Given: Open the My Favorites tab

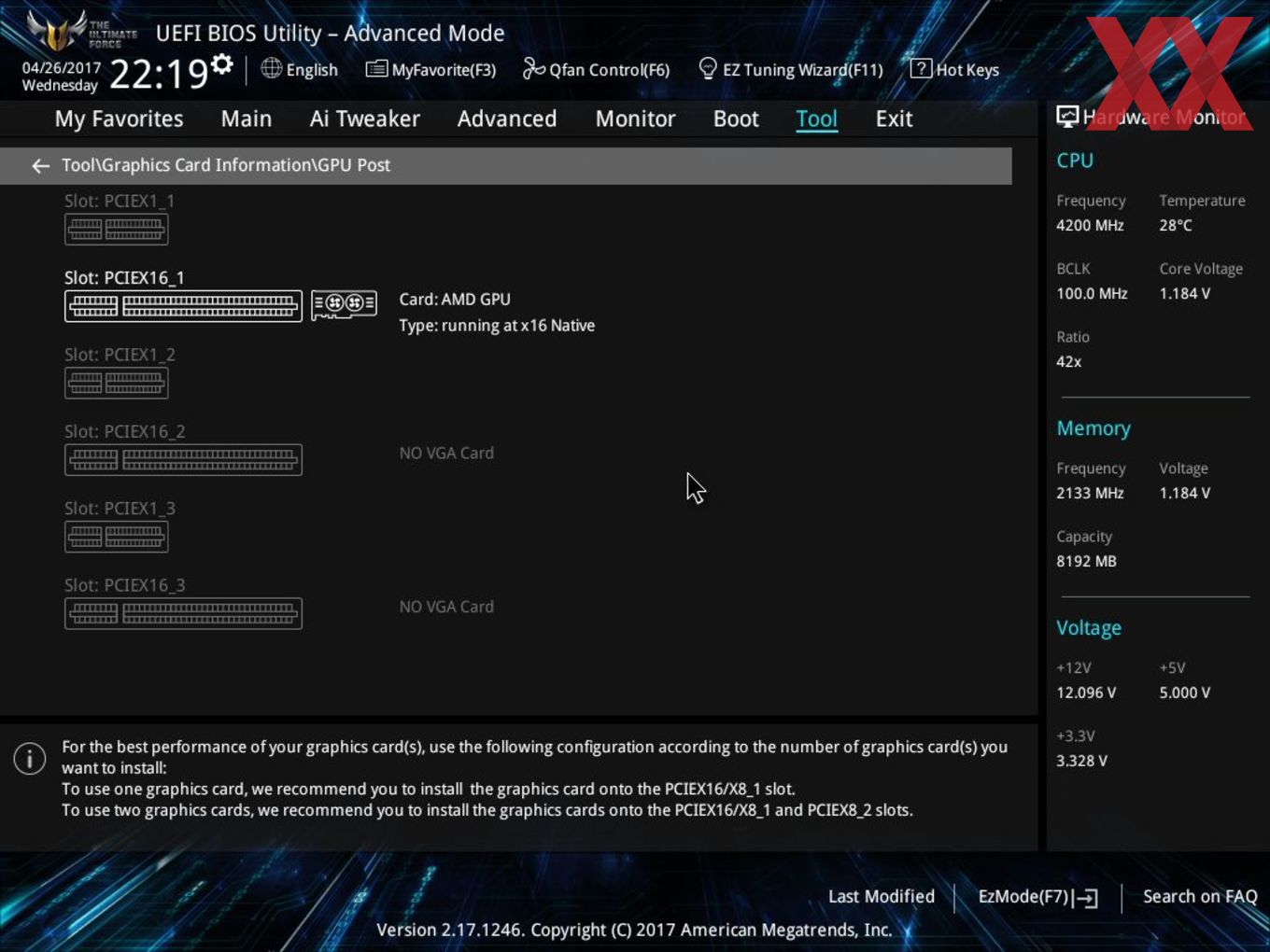Looking at the screenshot, I should (119, 119).
